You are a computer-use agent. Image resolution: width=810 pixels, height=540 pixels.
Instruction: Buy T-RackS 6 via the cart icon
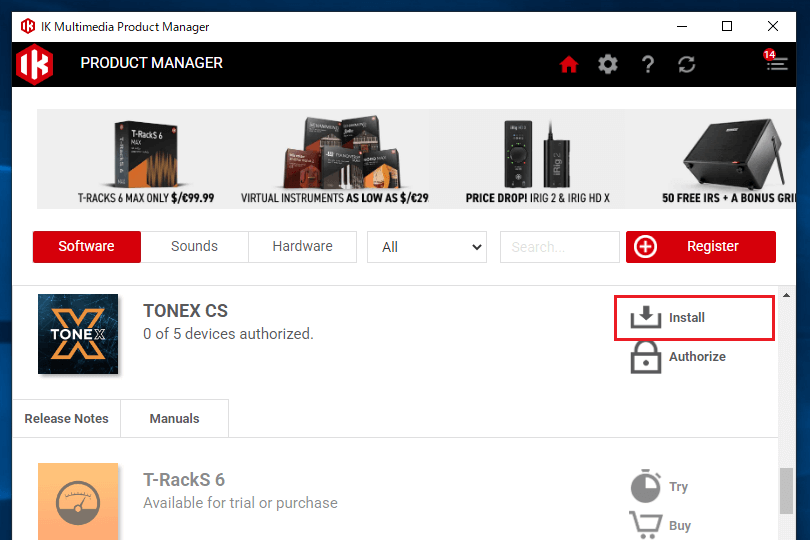tap(661, 524)
